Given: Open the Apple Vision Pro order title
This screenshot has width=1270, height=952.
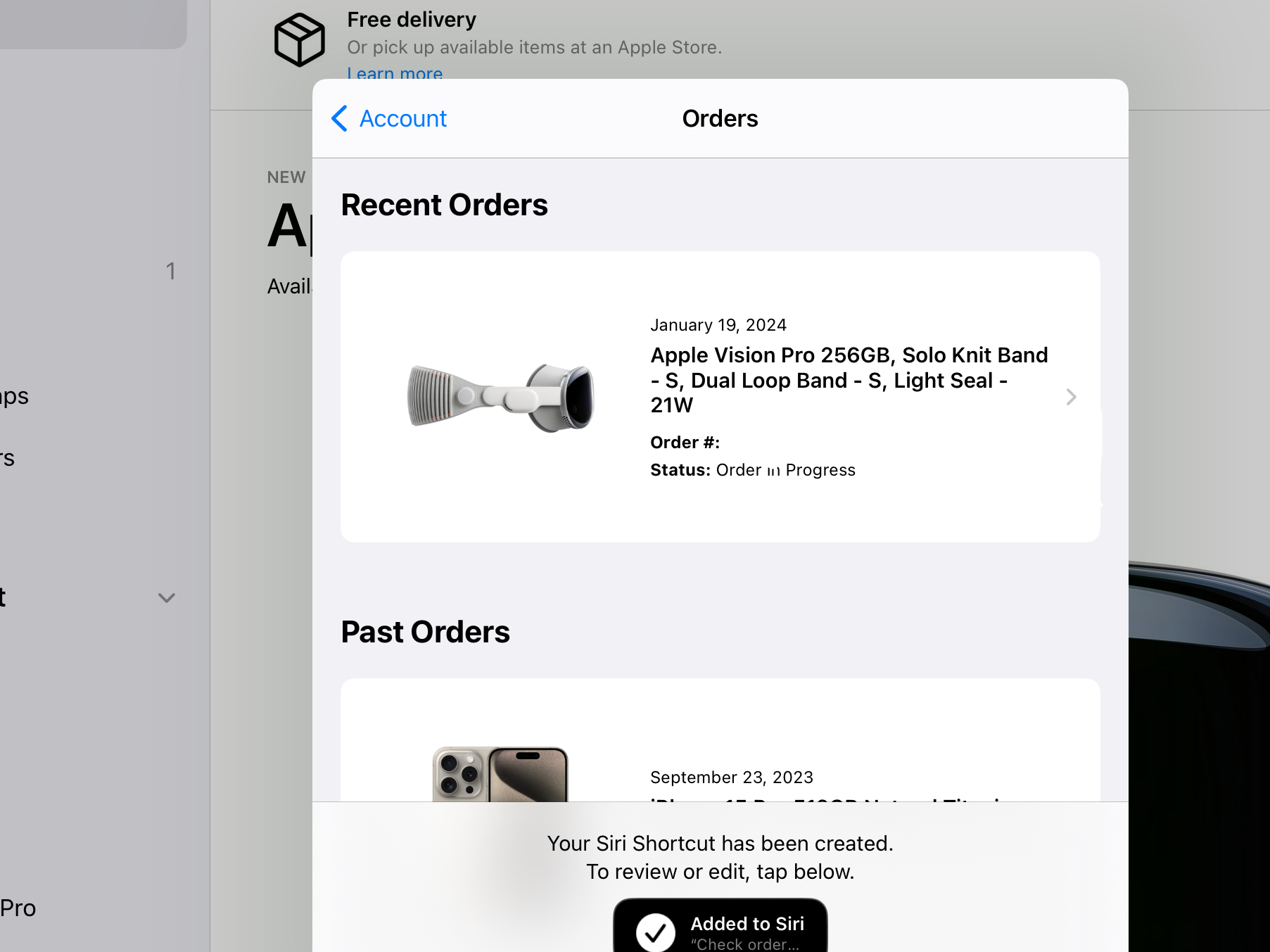Looking at the screenshot, I should 849,380.
